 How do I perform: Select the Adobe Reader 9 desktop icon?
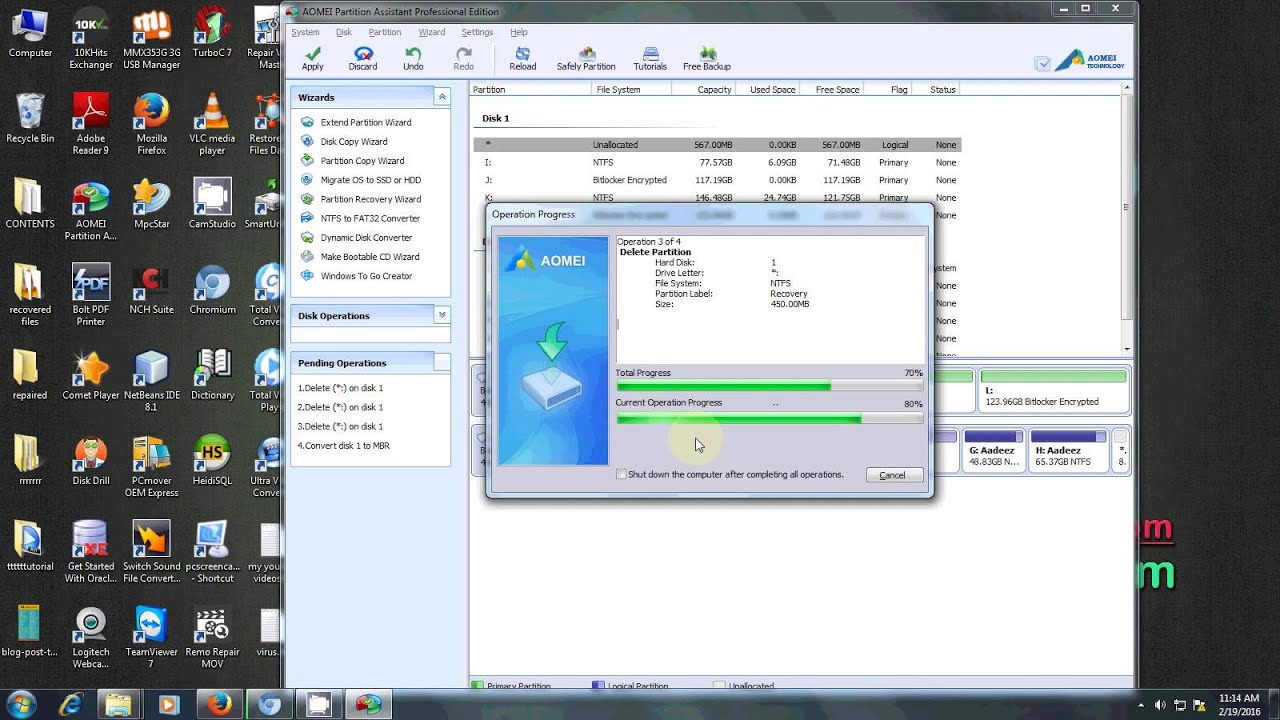[91, 125]
